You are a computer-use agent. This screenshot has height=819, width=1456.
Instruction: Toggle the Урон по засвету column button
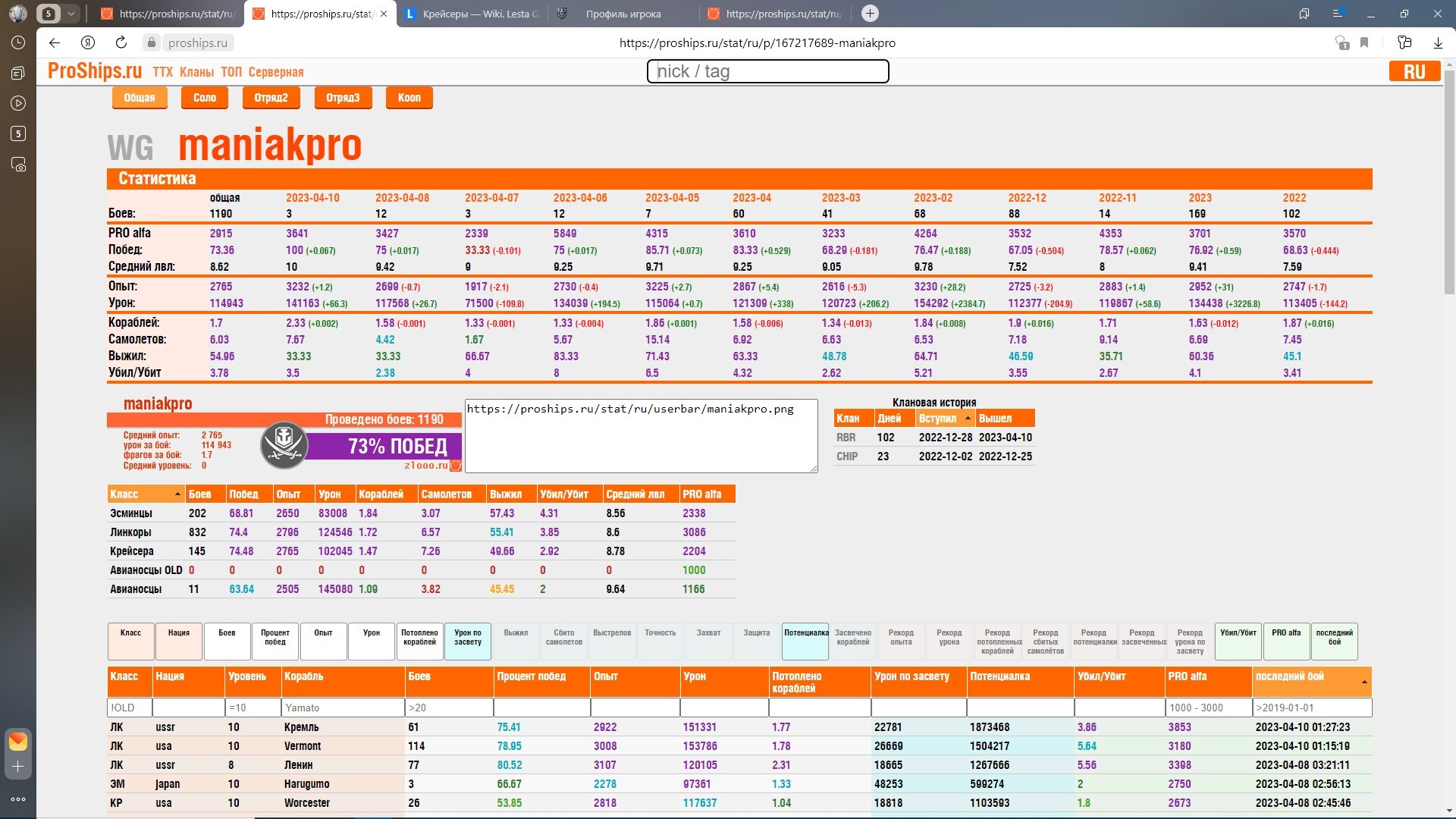468,642
